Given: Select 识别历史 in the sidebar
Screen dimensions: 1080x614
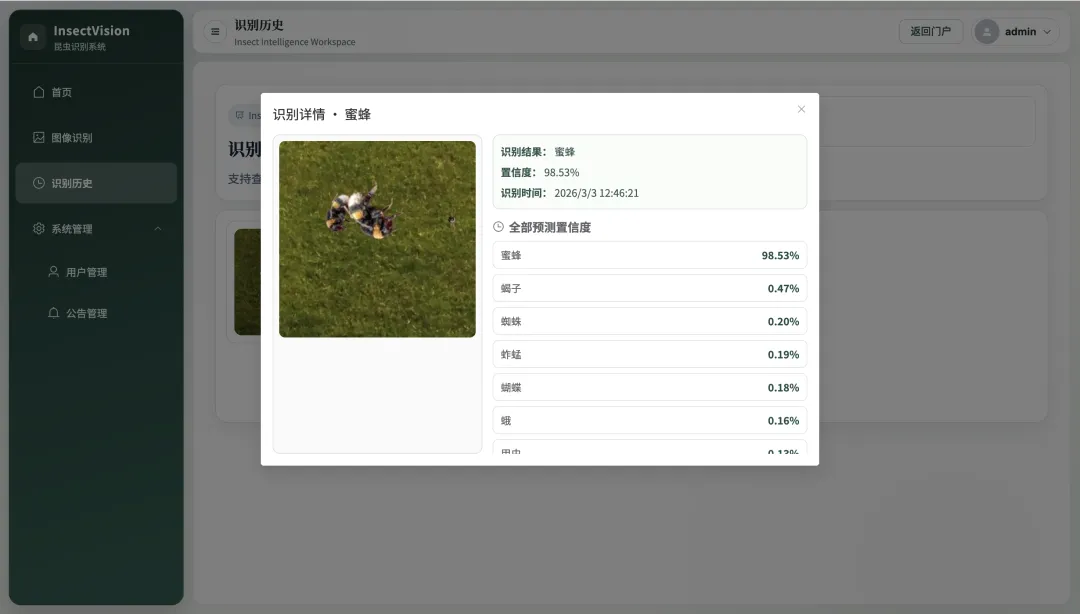Looking at the screenshot, I should (96, 183).
